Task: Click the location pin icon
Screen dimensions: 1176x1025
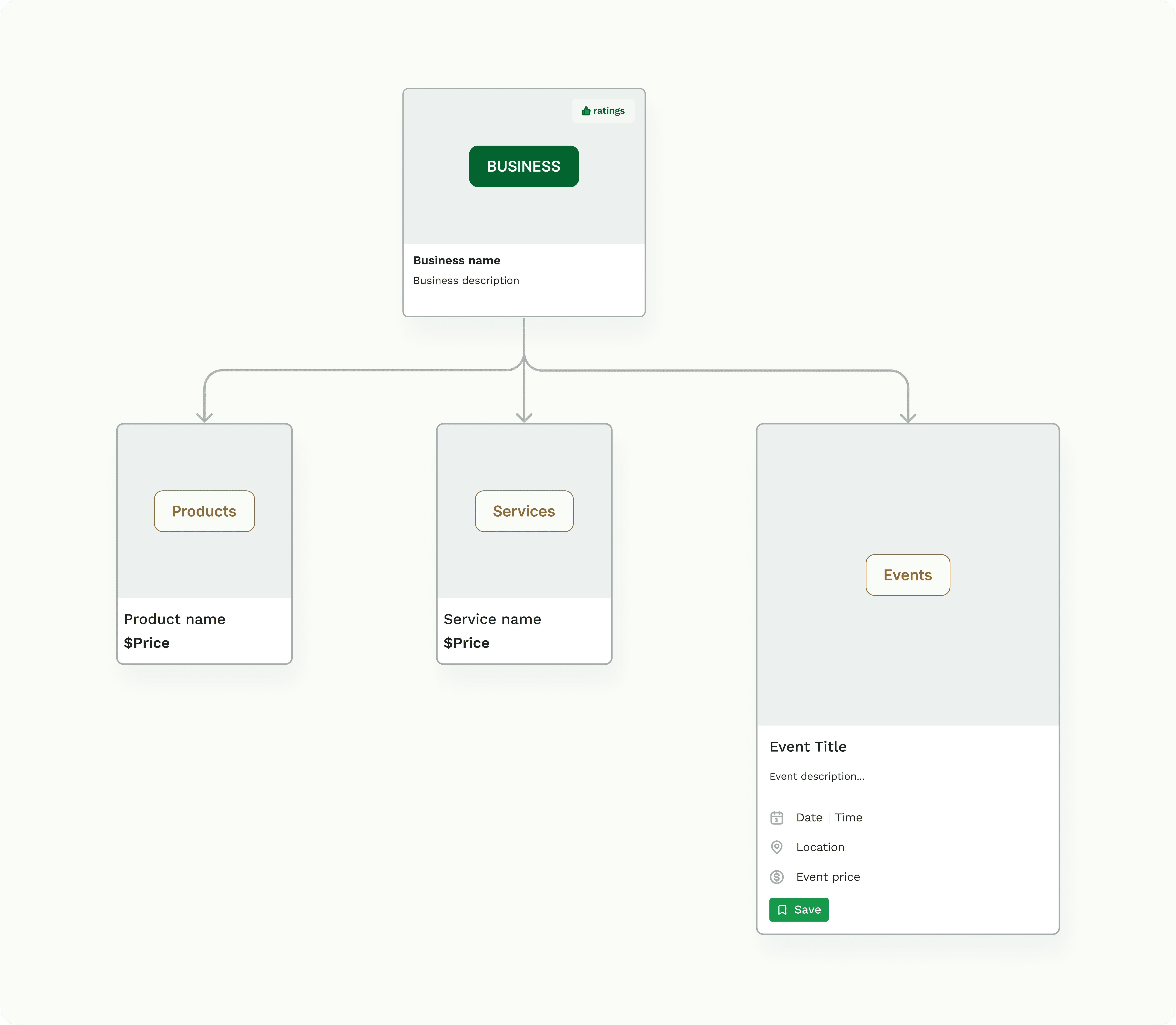Action: [x=777, y=847]
